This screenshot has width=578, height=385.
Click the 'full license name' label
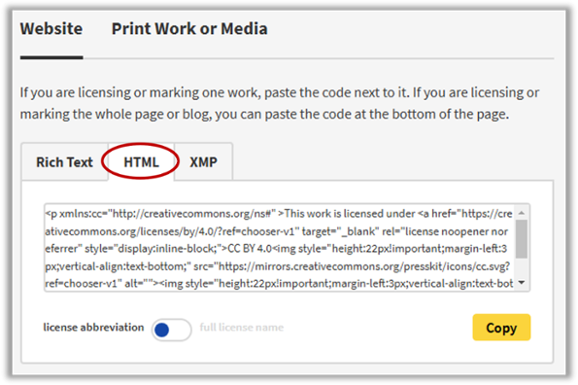click(242, 327)
